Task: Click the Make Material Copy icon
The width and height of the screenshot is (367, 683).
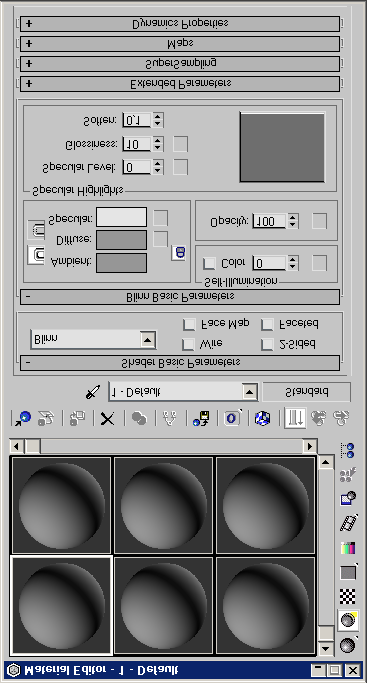Action: click(139, 419)
